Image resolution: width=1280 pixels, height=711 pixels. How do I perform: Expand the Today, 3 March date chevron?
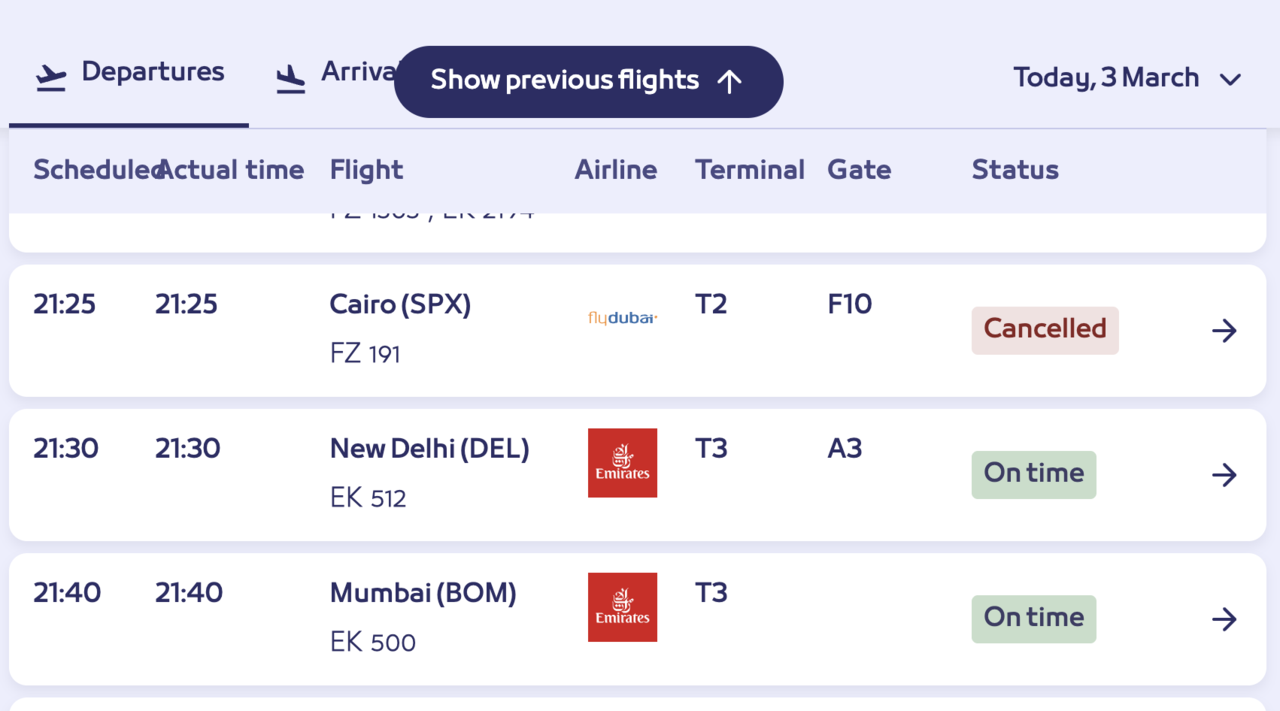pos(1230,79)
